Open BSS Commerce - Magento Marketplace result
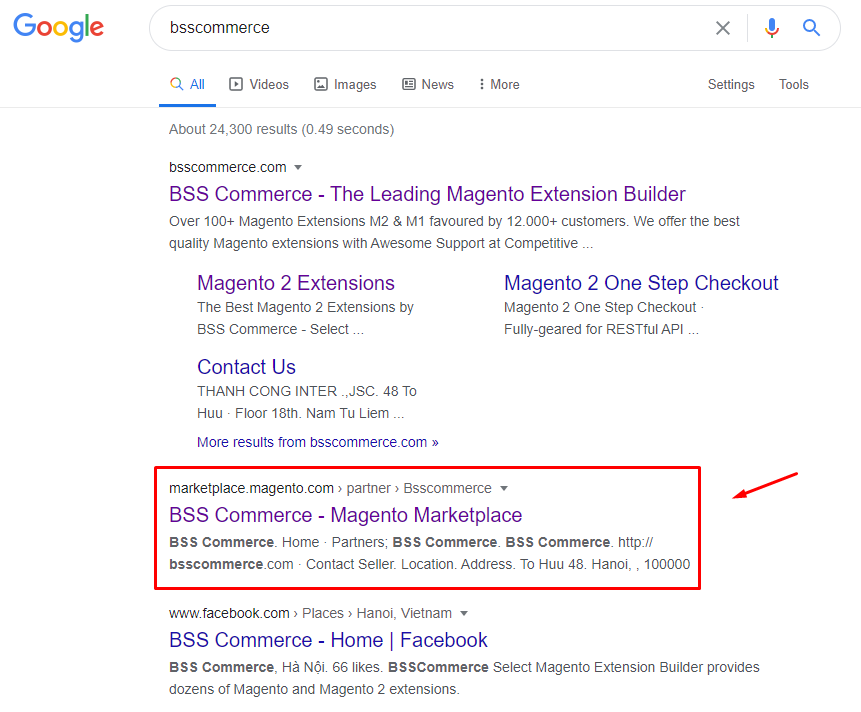The width and height of the screenshot is (861, 712). 345,515
